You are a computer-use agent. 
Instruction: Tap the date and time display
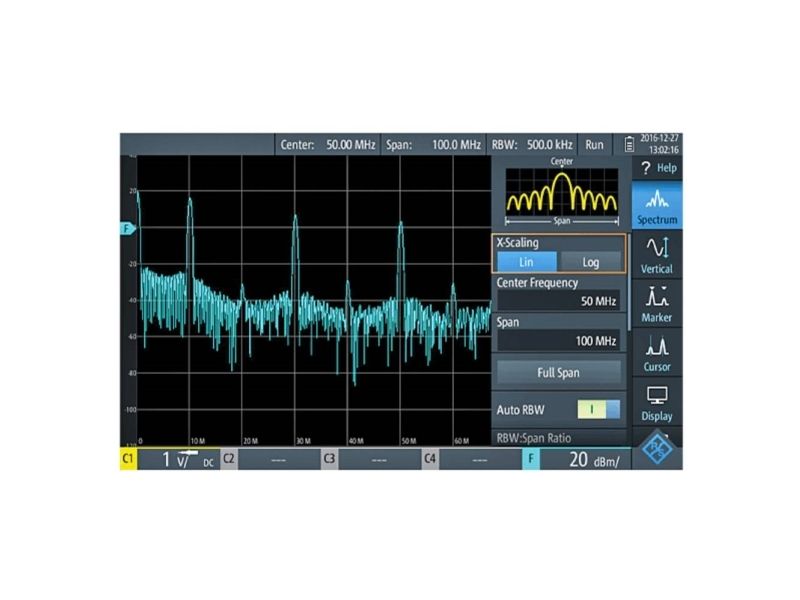pos(660,144)
